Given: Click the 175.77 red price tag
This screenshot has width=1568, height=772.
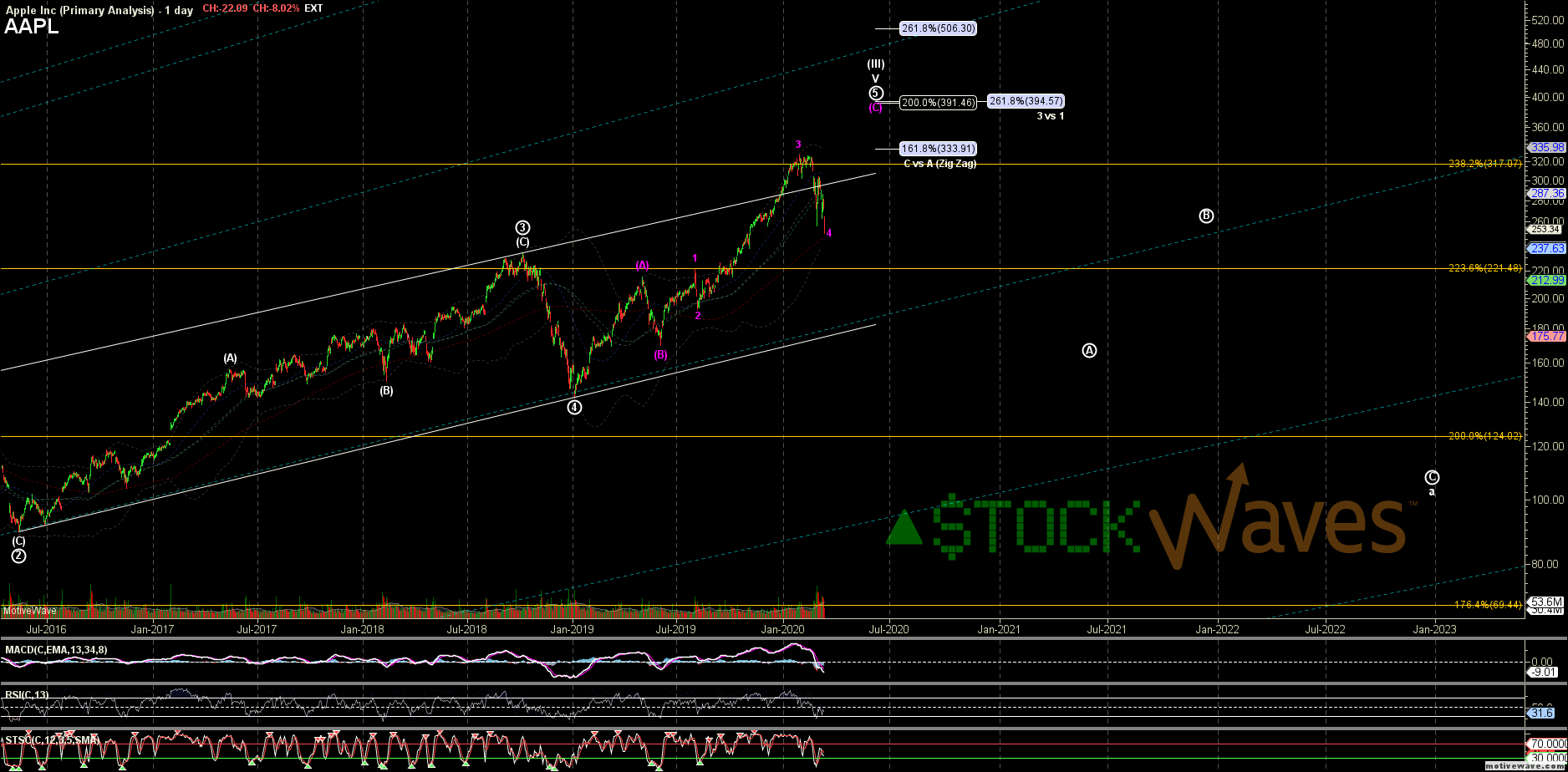Looking at the screenshot, I should point(1547,336).
